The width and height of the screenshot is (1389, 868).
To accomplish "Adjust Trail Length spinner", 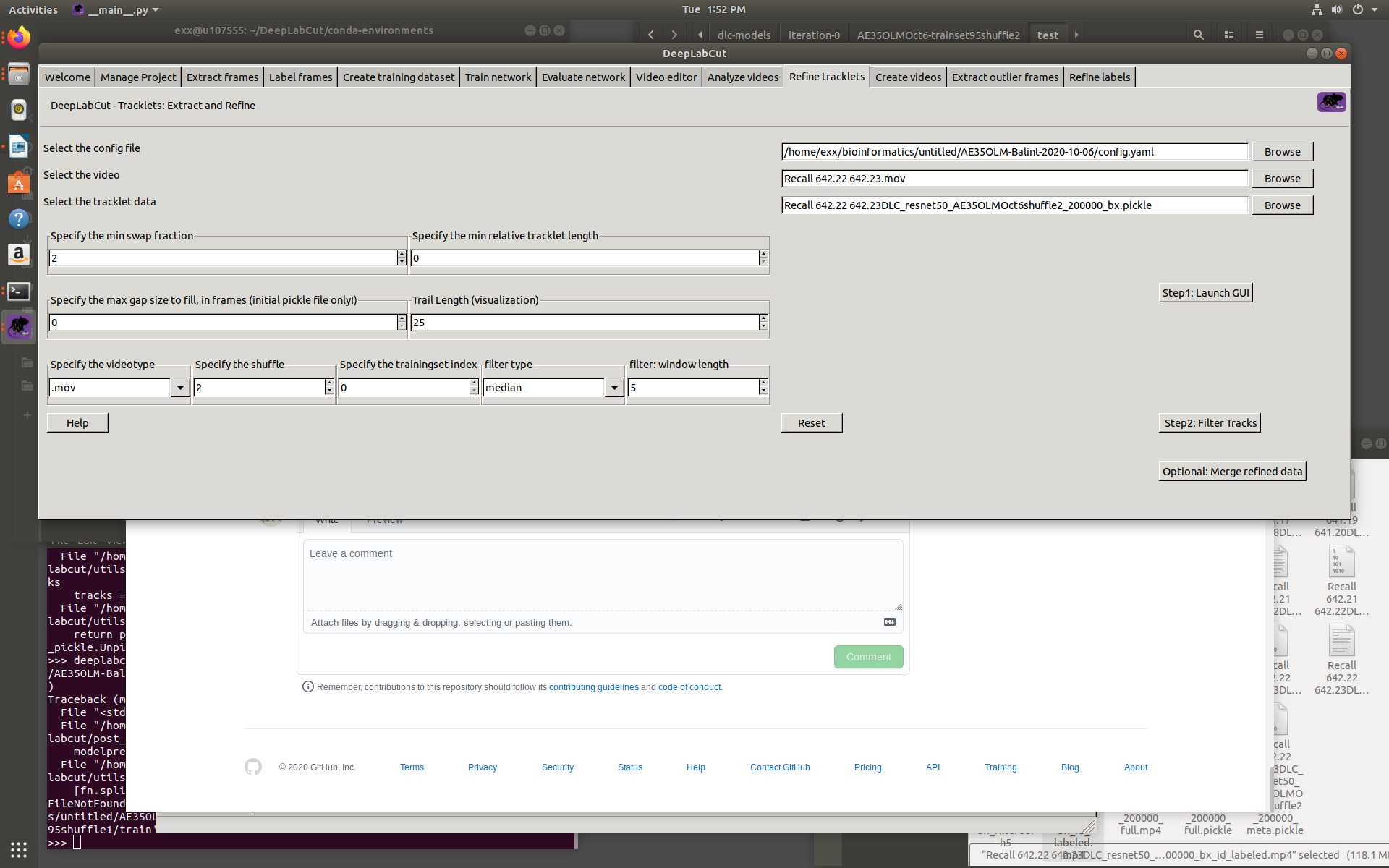I will coord(763,322).
